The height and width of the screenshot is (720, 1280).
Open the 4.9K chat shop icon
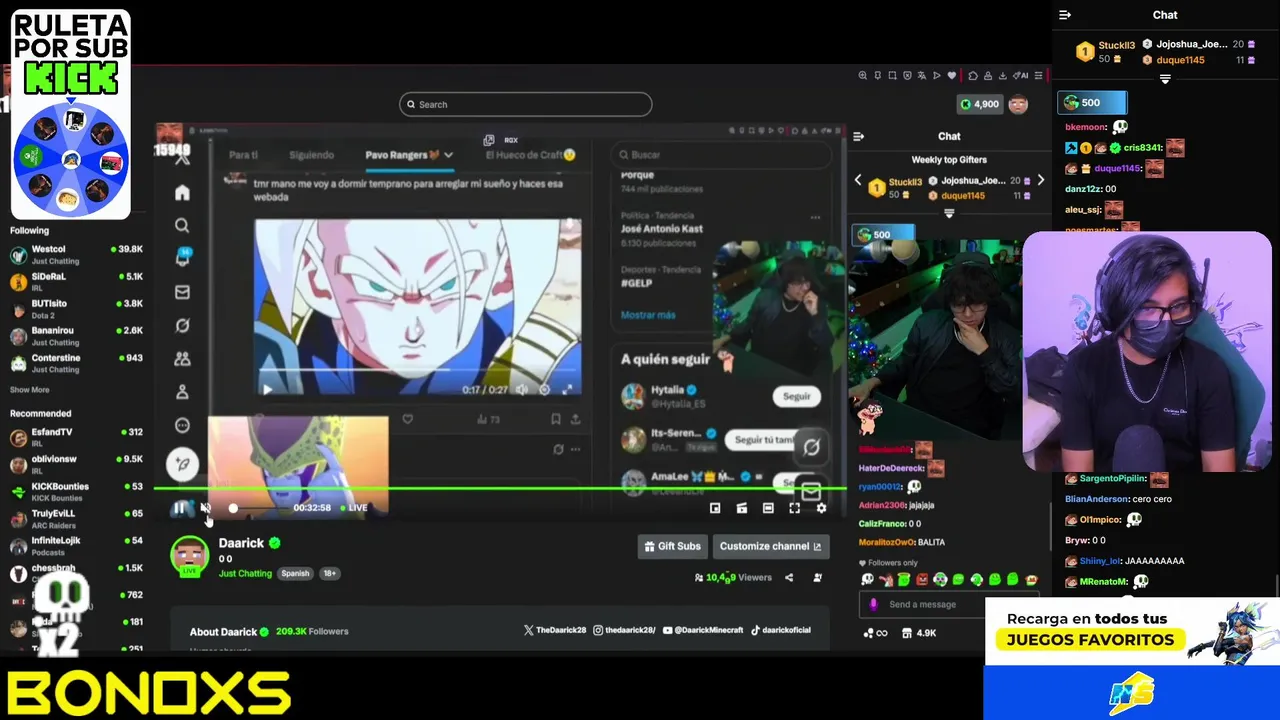pyautogui.click(x=918, y=633)
